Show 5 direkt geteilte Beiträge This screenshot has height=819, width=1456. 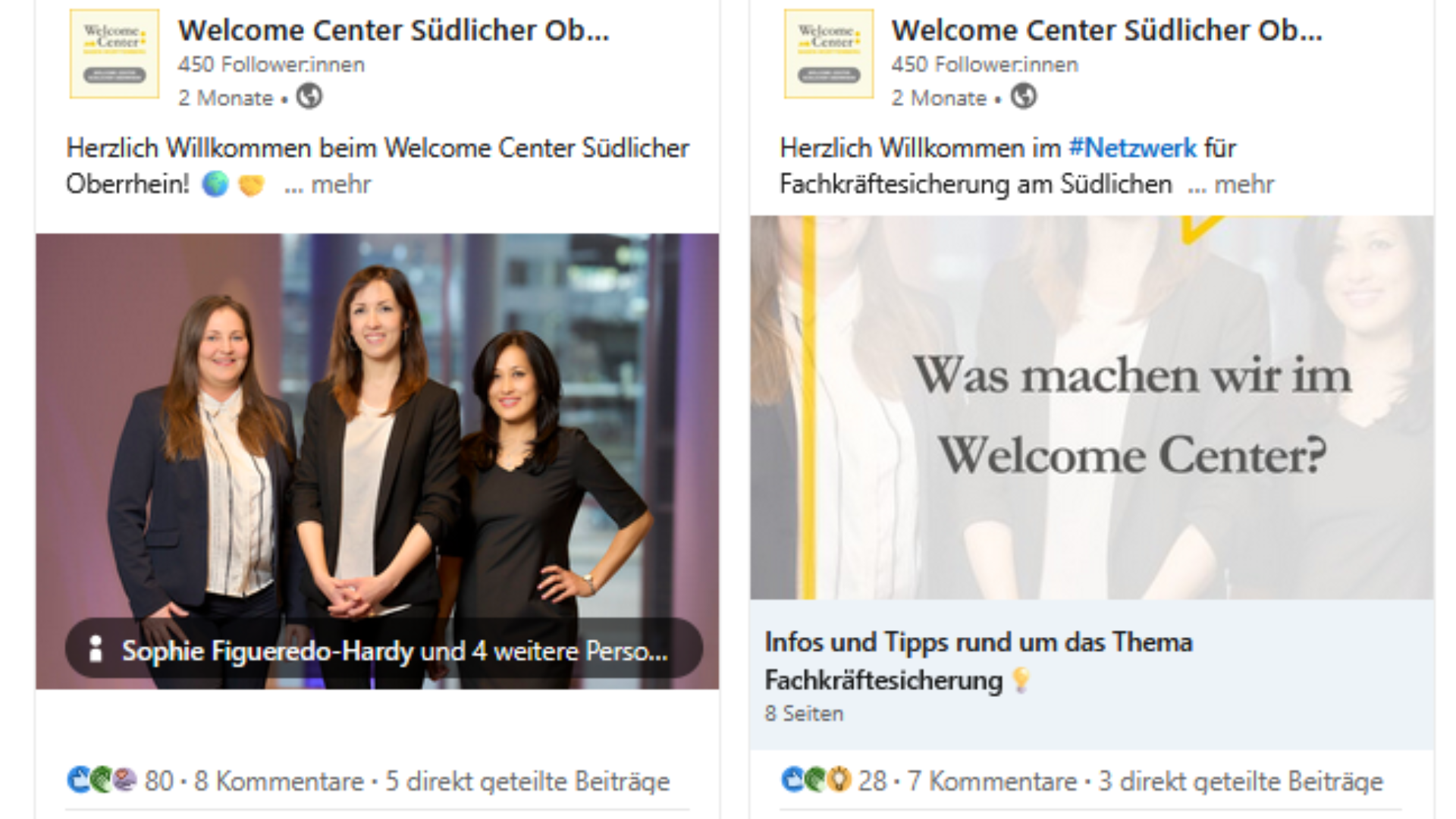[x=528, y=780]
